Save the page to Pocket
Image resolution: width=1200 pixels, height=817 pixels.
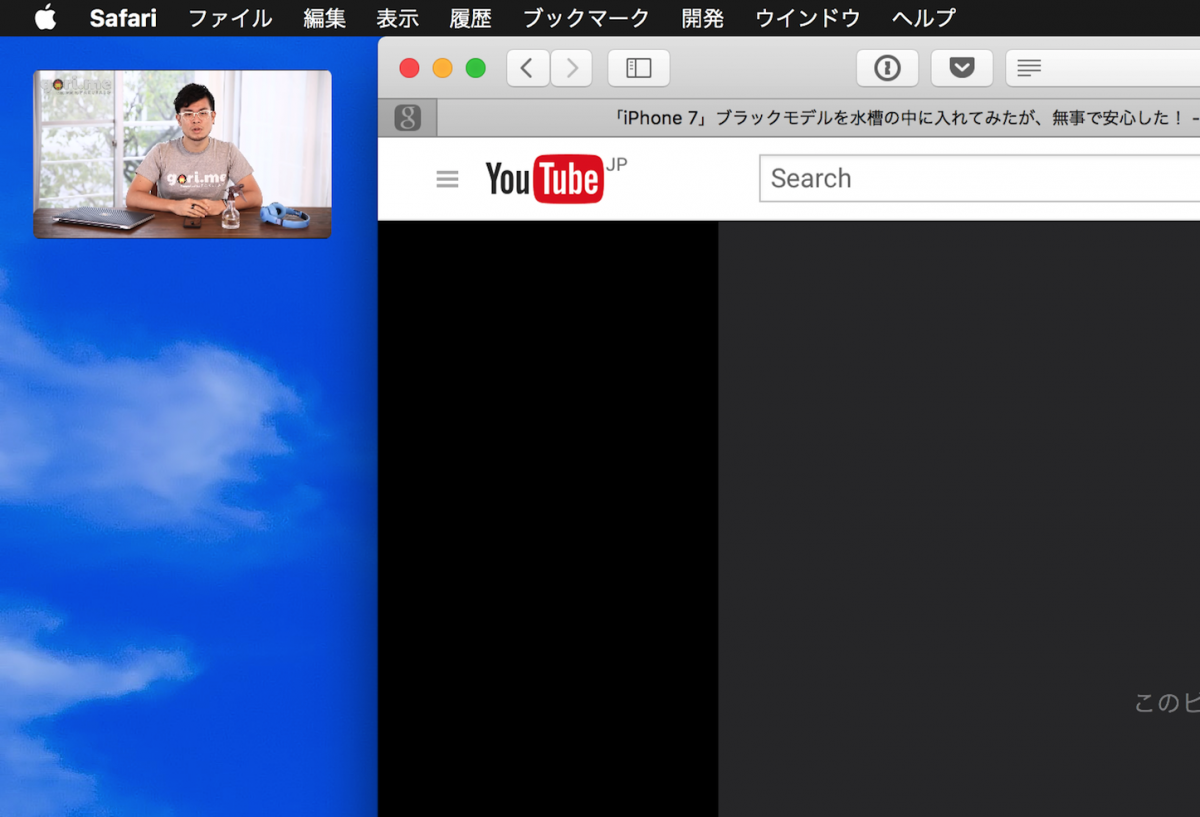pyautogui.click(x=961, y=68)
